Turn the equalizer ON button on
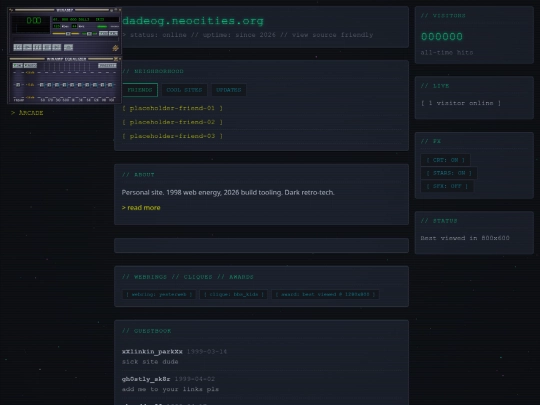540x405 pixels. (x=18, y=65)
